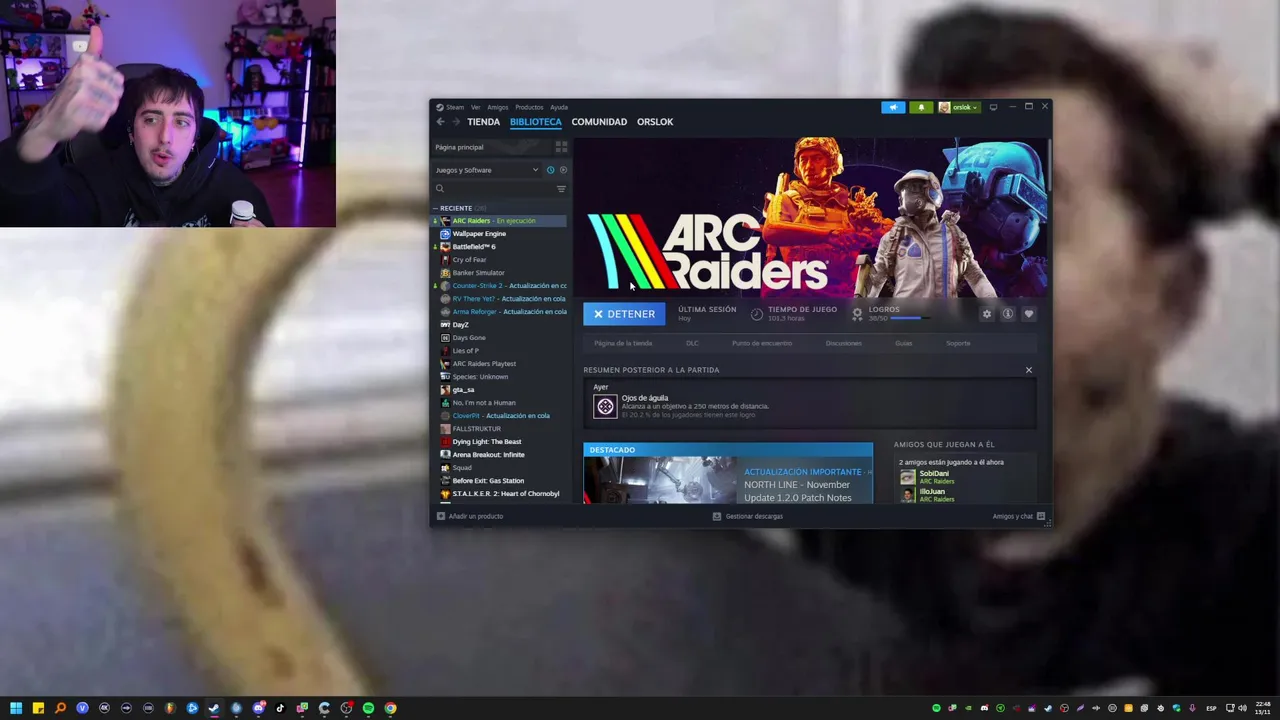The image size is (1280, 720).
Task: Open the green notifications bell
Action: click(x=921, y=107)
